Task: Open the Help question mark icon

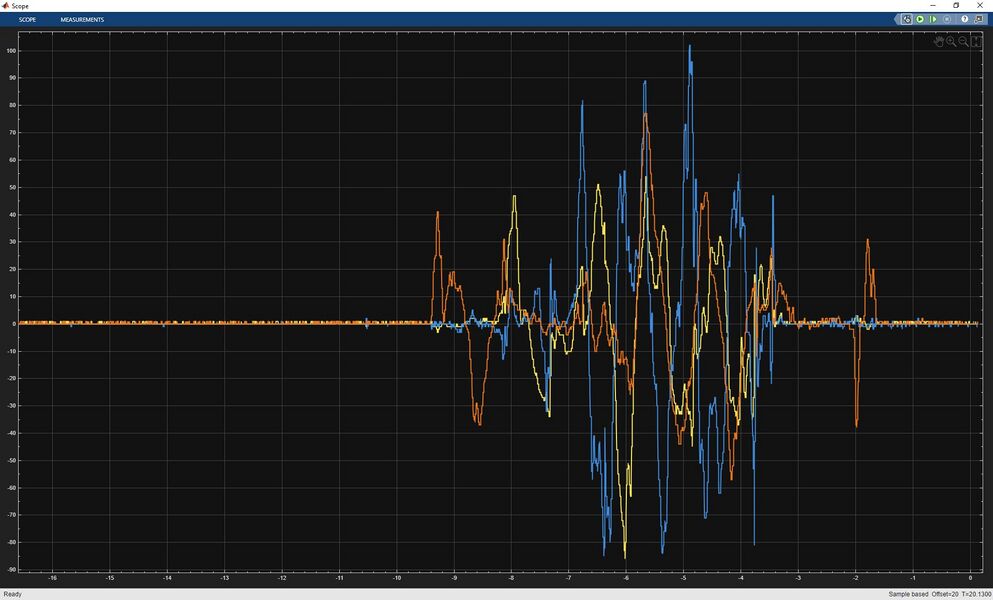Action: pos(965,20)
